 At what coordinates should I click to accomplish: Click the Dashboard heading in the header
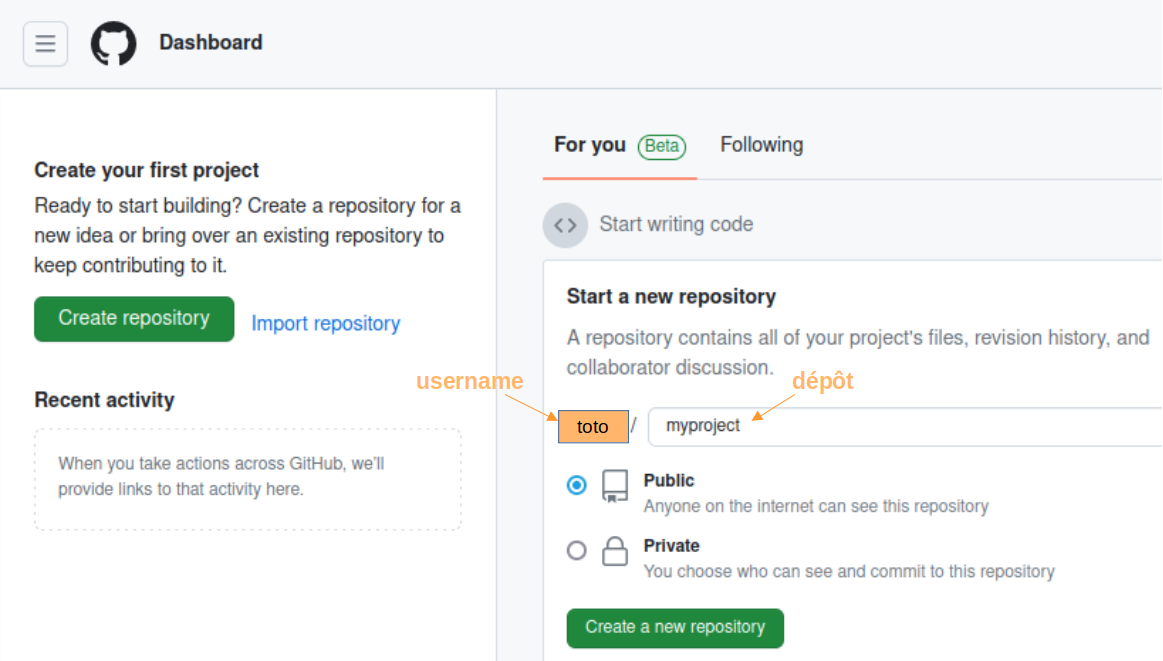[210, 43]
